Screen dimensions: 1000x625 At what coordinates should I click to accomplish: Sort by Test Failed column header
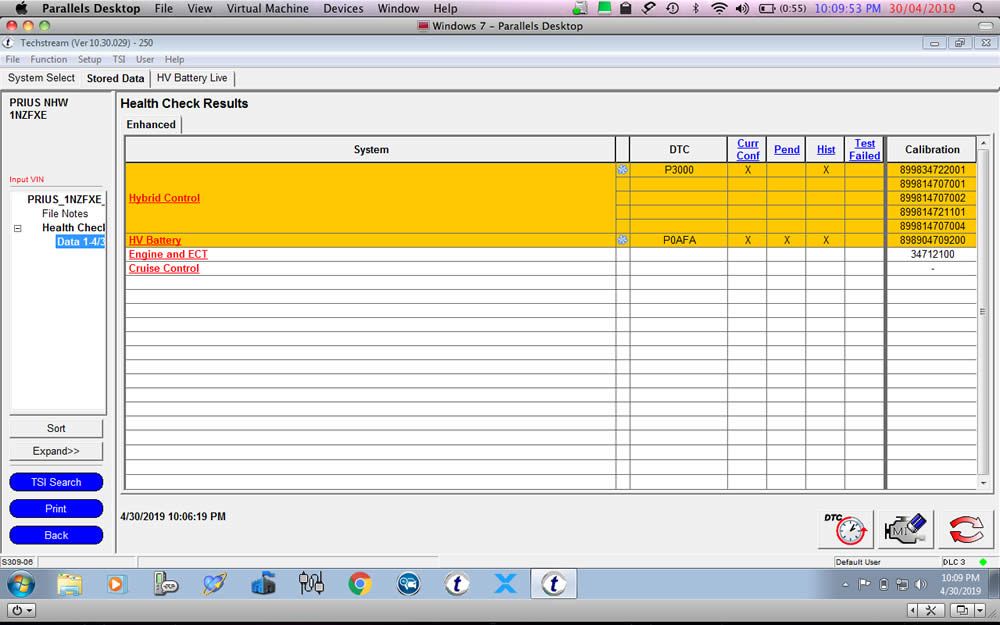tap(865, 149)
